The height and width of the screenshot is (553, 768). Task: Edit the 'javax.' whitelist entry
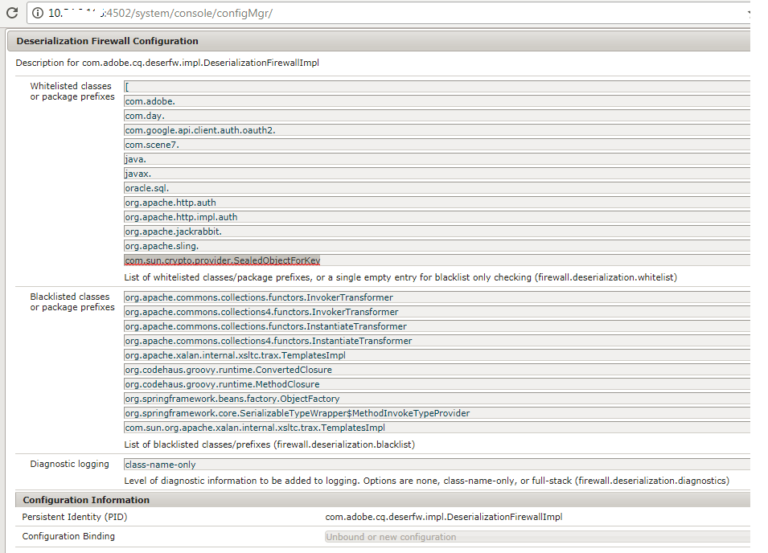click(437, 173)
